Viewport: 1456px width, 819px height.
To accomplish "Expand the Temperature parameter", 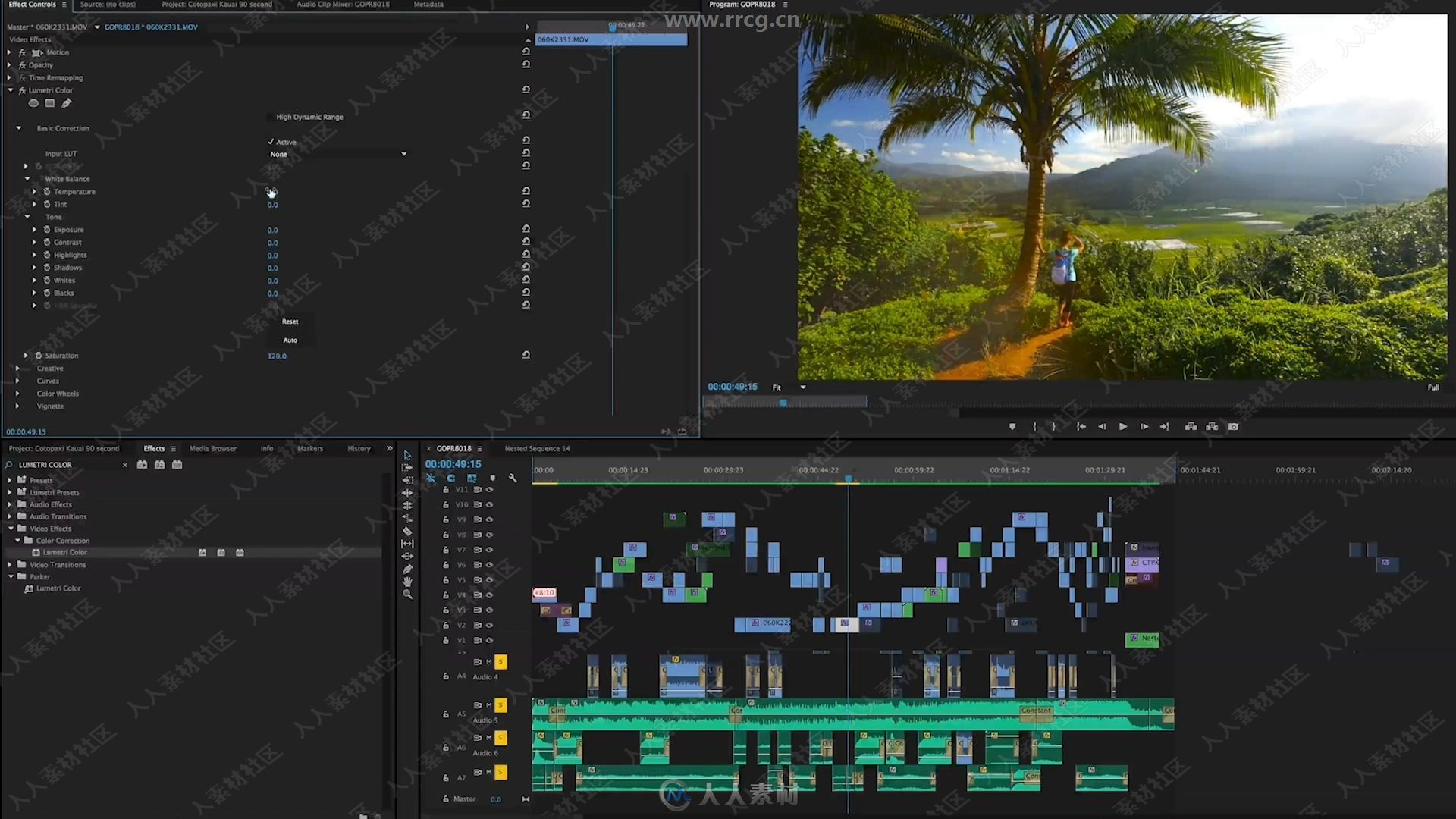I will (x=34, y=192).
